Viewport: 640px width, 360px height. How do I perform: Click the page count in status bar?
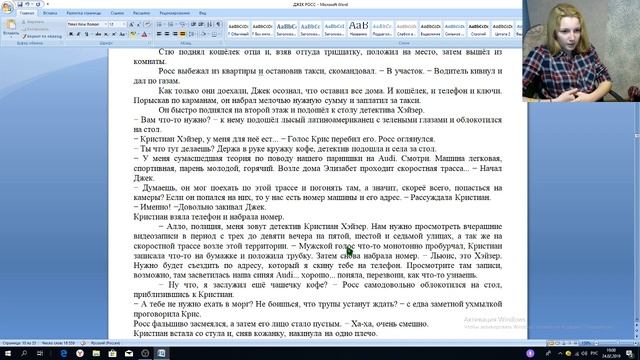pyautogui.click(x=19, y=343)
